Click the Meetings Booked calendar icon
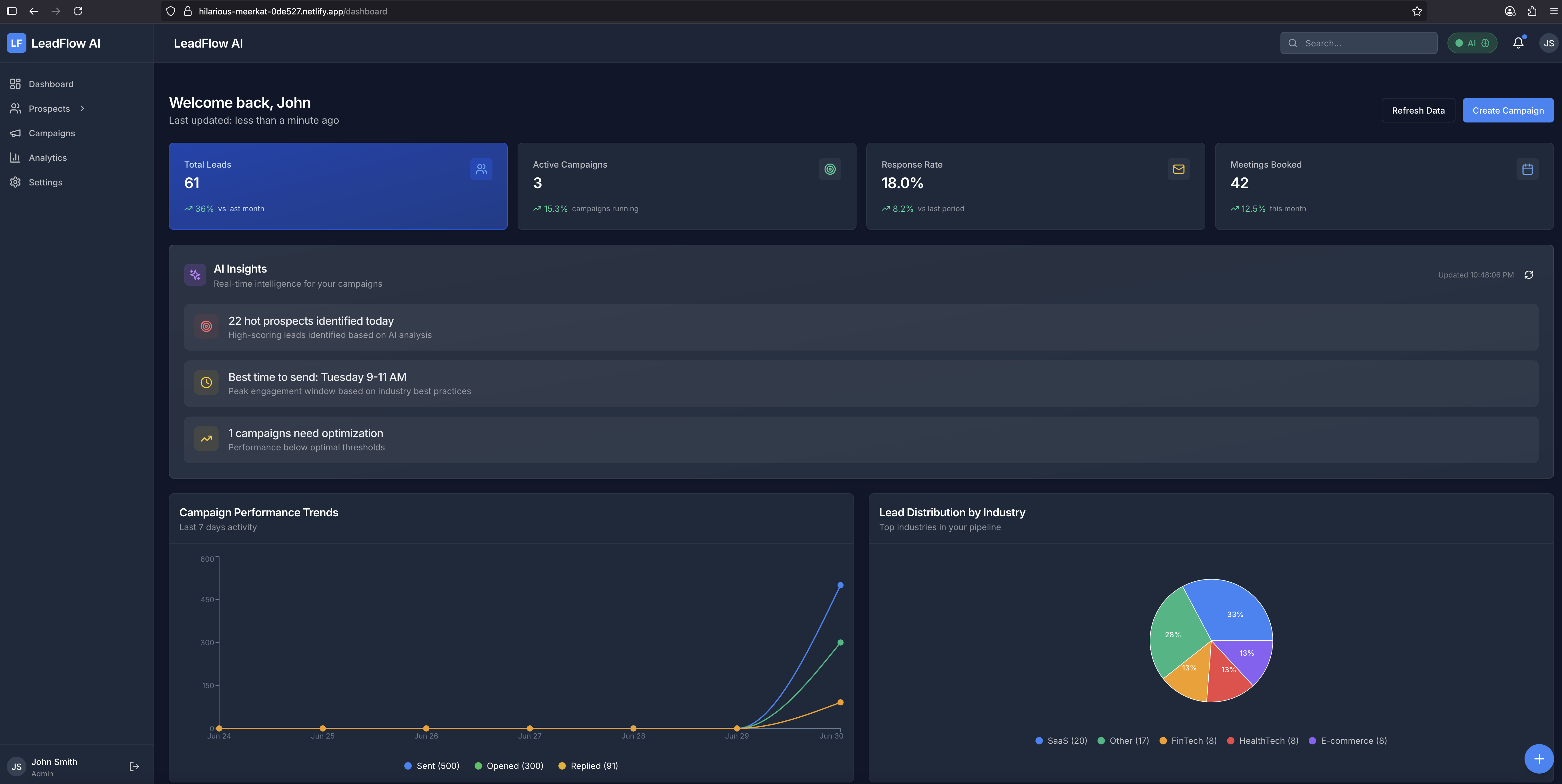Image resolution: width=1562 pixels, height=784 pixels. tap(1527, 169)
